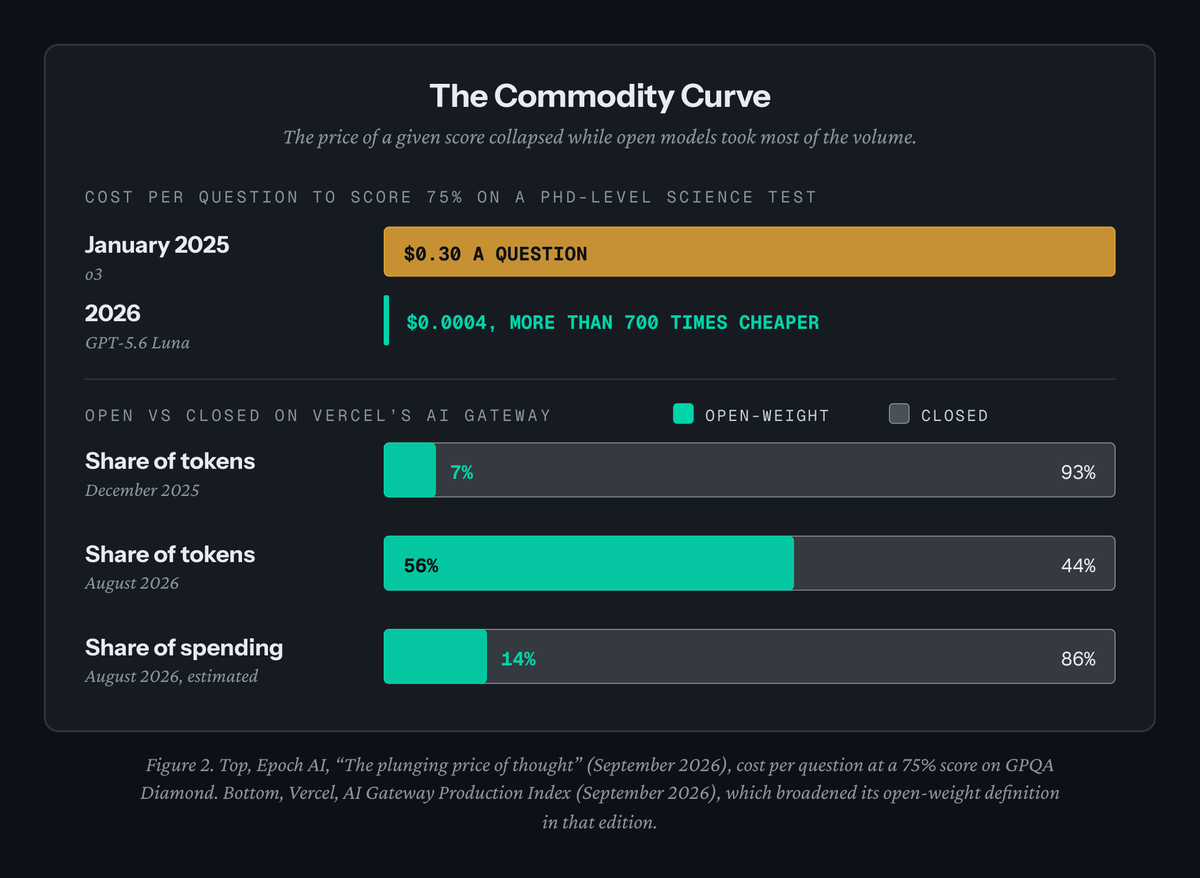Viewport: 1200px width, 878px height.
Task: Click the thin green 2026 cost bar
Action: [x=386, y=320]
